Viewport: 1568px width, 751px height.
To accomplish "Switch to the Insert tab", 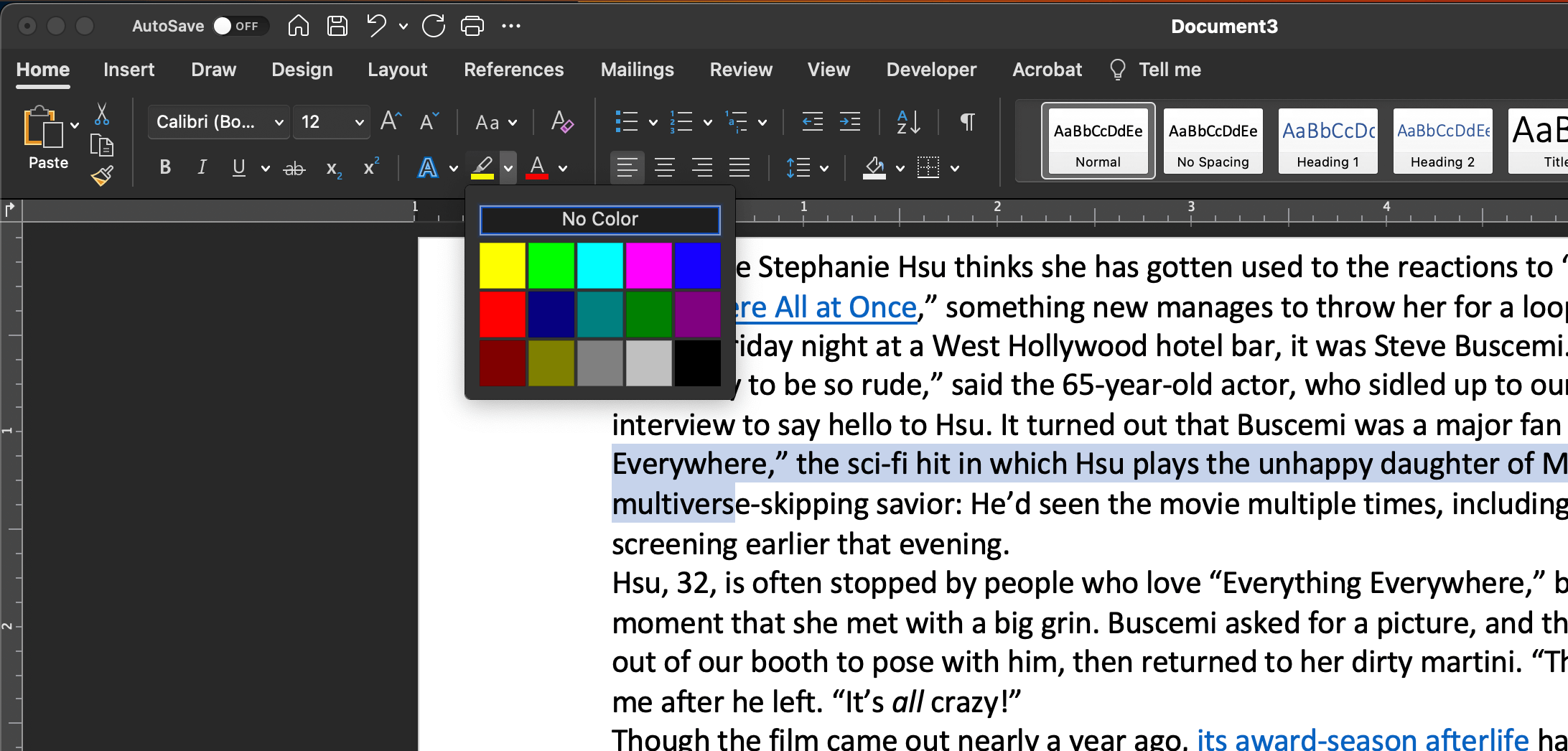I will point(129,70).
